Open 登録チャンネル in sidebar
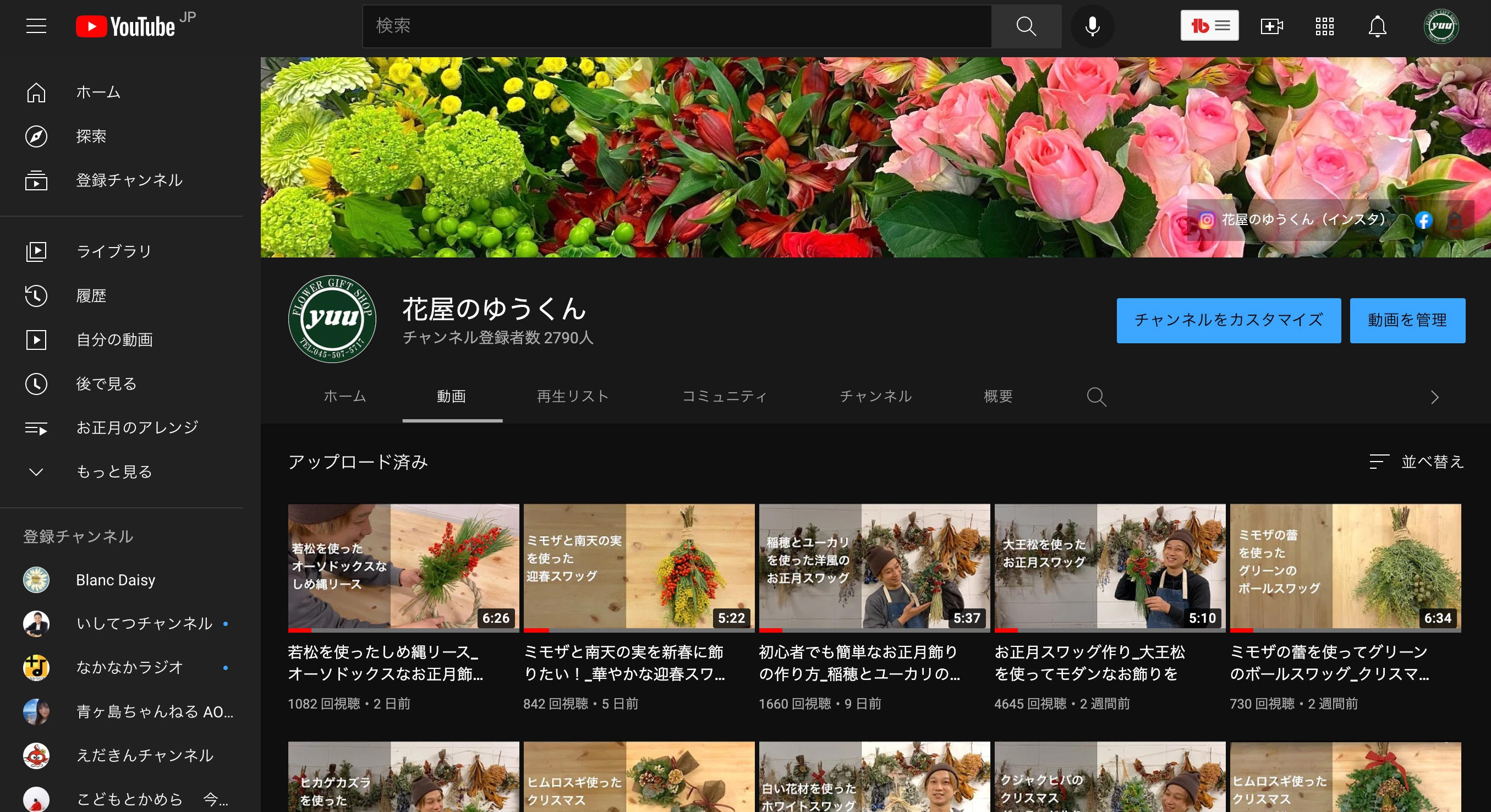The image size is (1491, 812). (x=122, y=180)
